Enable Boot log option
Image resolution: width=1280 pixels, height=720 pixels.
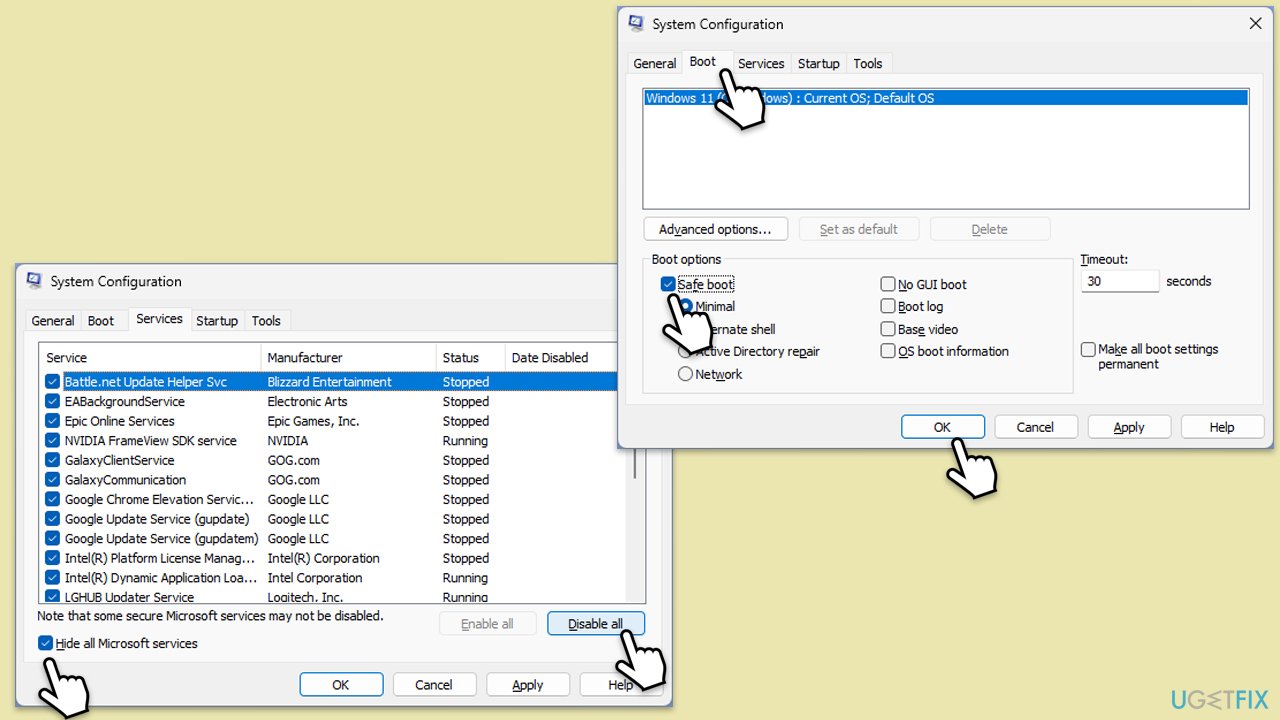888,306
